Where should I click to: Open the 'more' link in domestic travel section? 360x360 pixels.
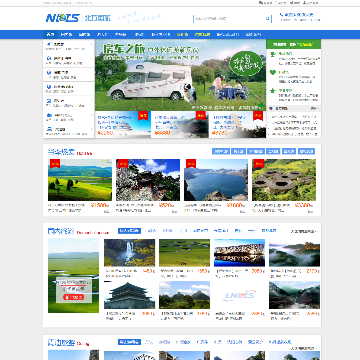[x=303, y=231]
